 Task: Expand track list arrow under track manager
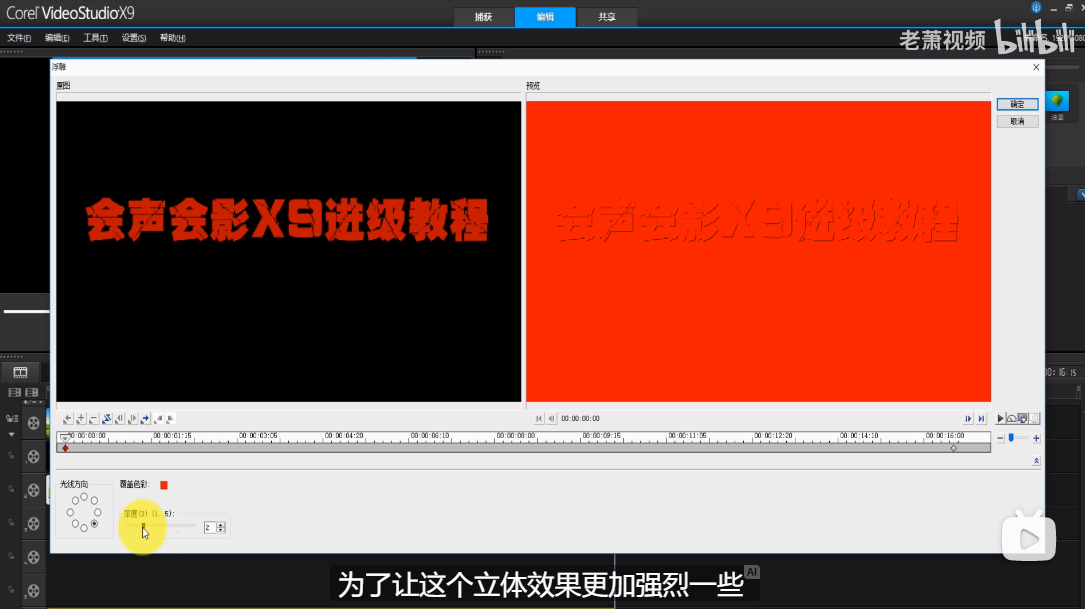click(x=11, y=435)
